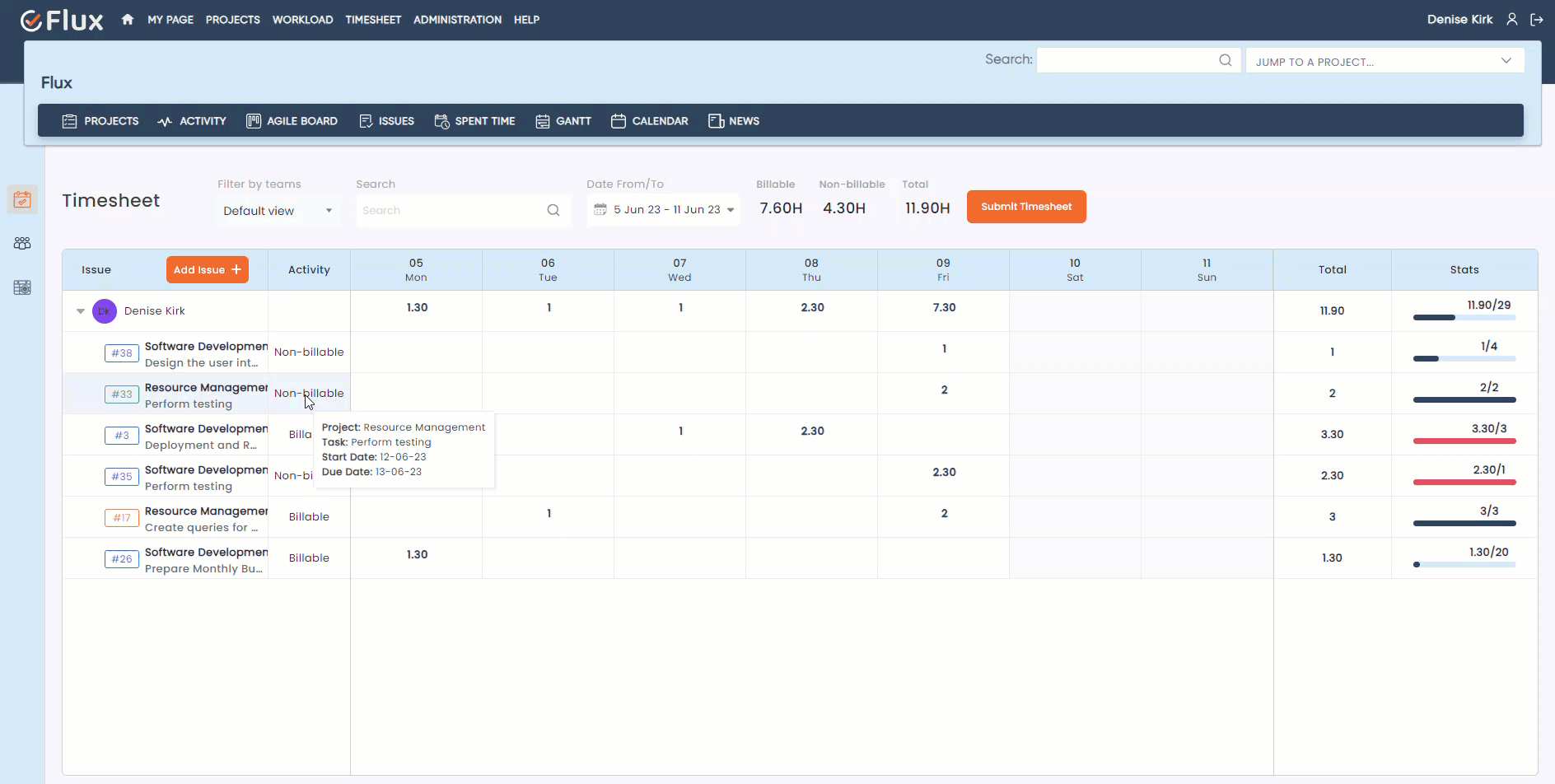This screenshot has height=784, width=1555.
Task: Click the magnifier icon in top search
Action: [1225, 60]
